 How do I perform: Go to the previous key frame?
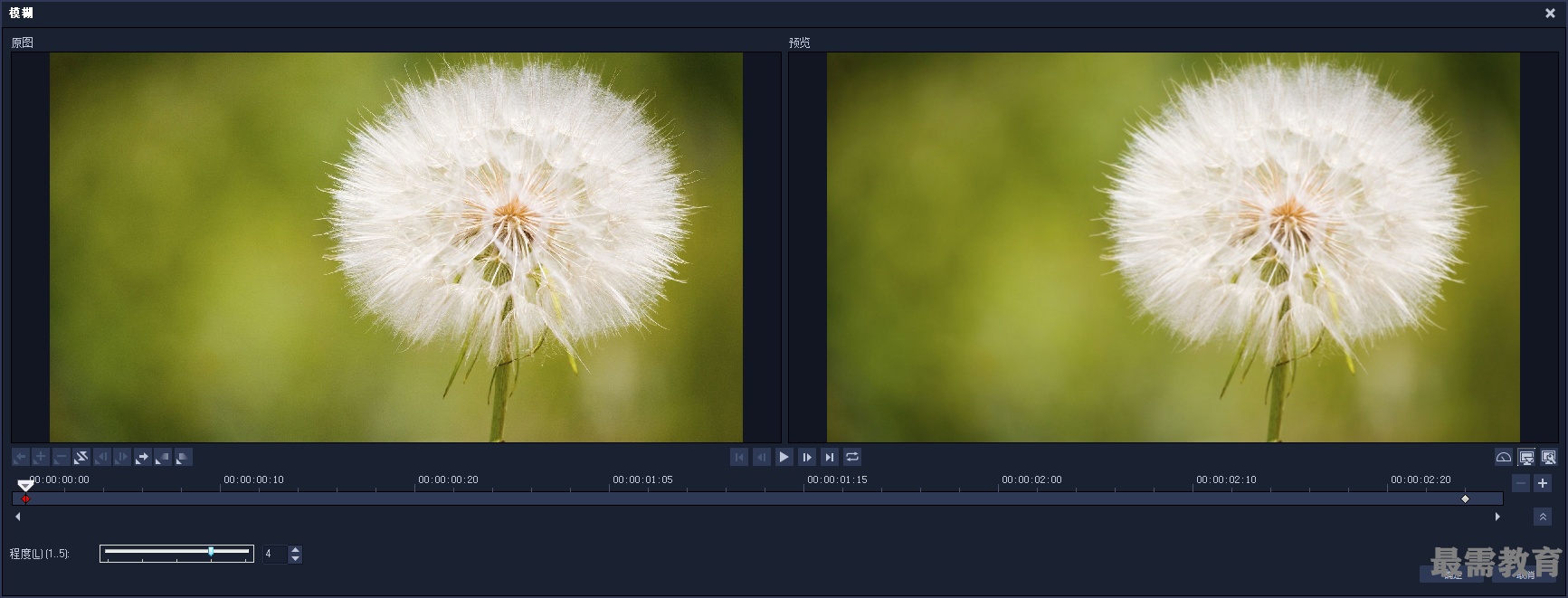point(20,458)
